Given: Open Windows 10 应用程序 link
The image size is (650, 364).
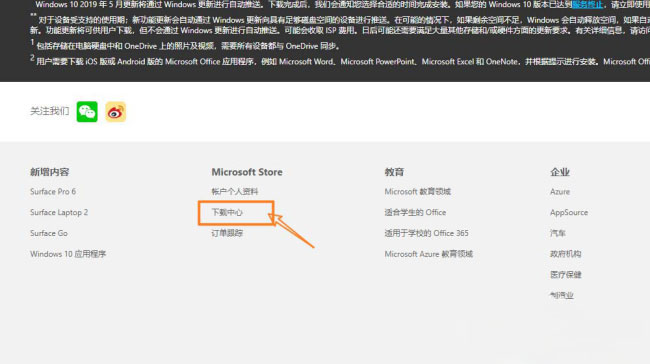Looking at the screenshot, I should 68,254.
